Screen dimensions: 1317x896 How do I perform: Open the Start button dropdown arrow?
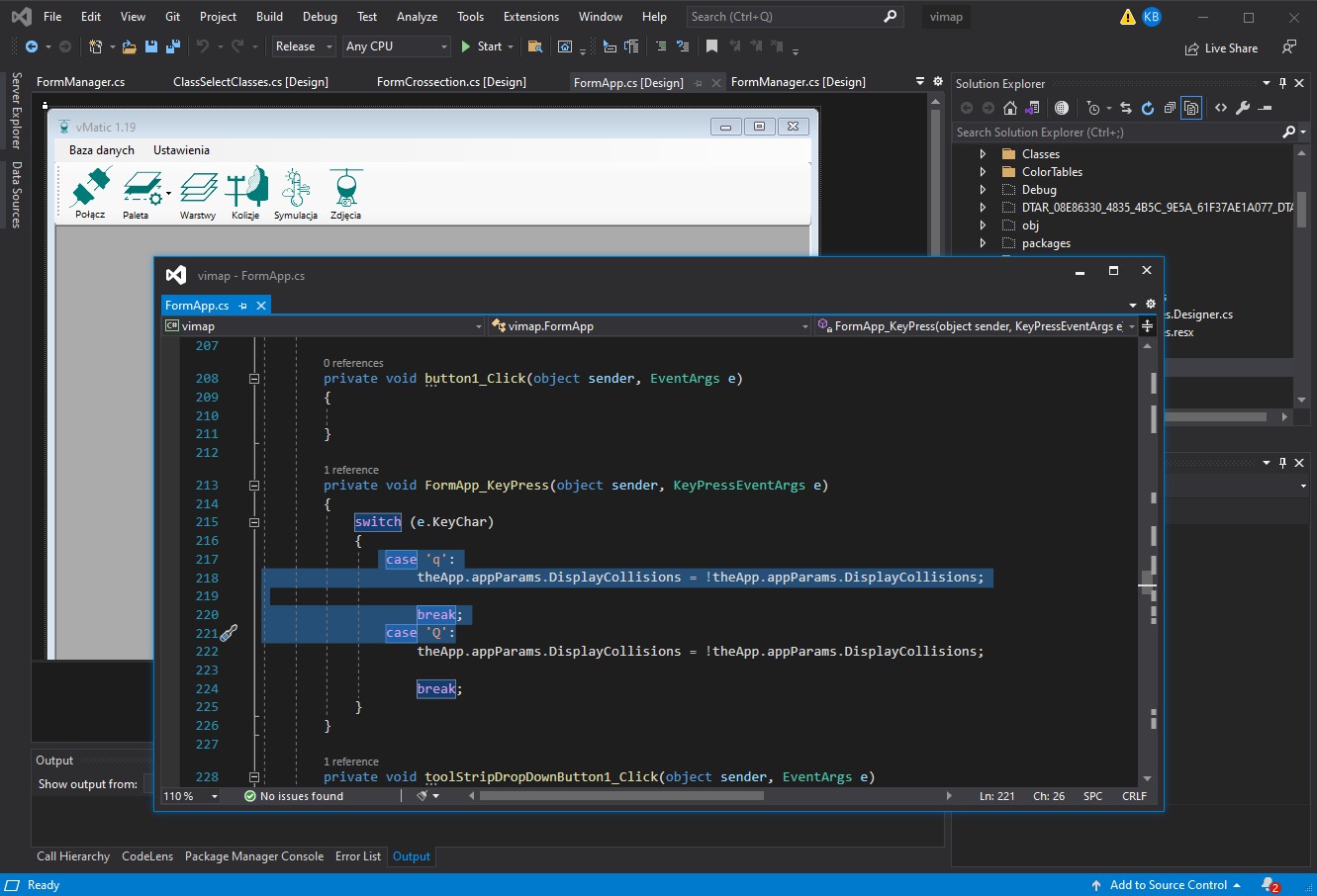pos(511,46)
